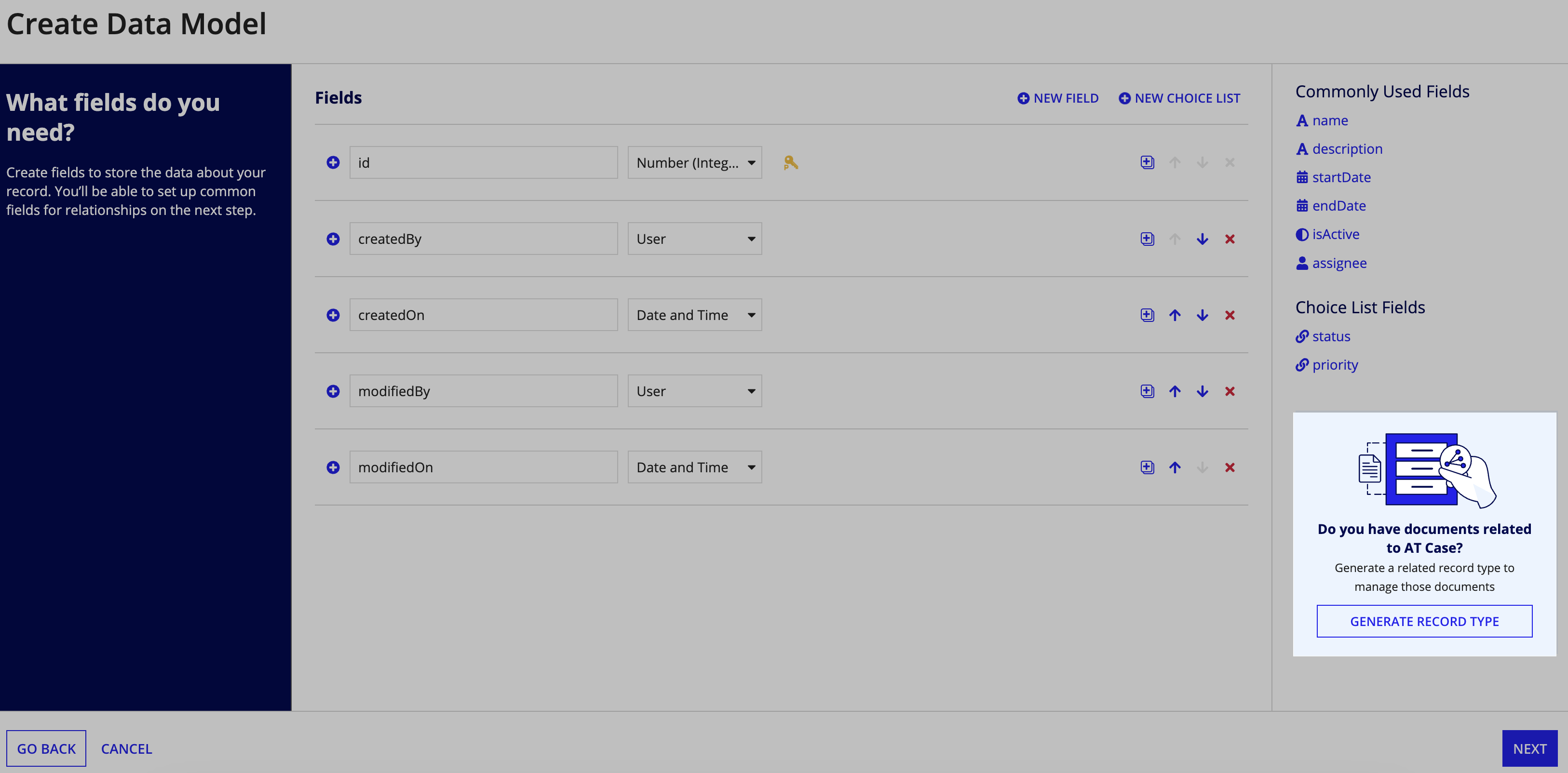Image resolution: width=1568 pixels, height=773 pixels.
Task: Duplicate the createdOn field
Action: pos(1147,315)
